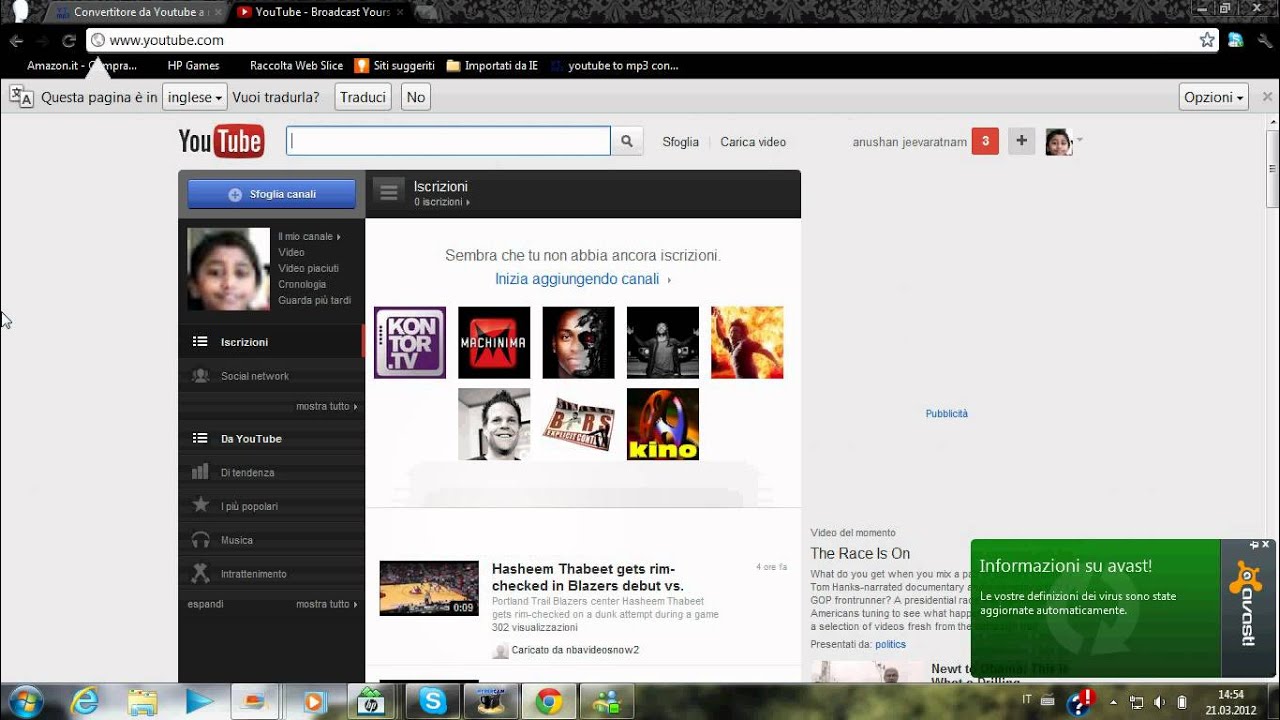The width and height of the screenshot is (1280, 720).
Task: Click the I più popolari star icon
Action: point(200,506)
